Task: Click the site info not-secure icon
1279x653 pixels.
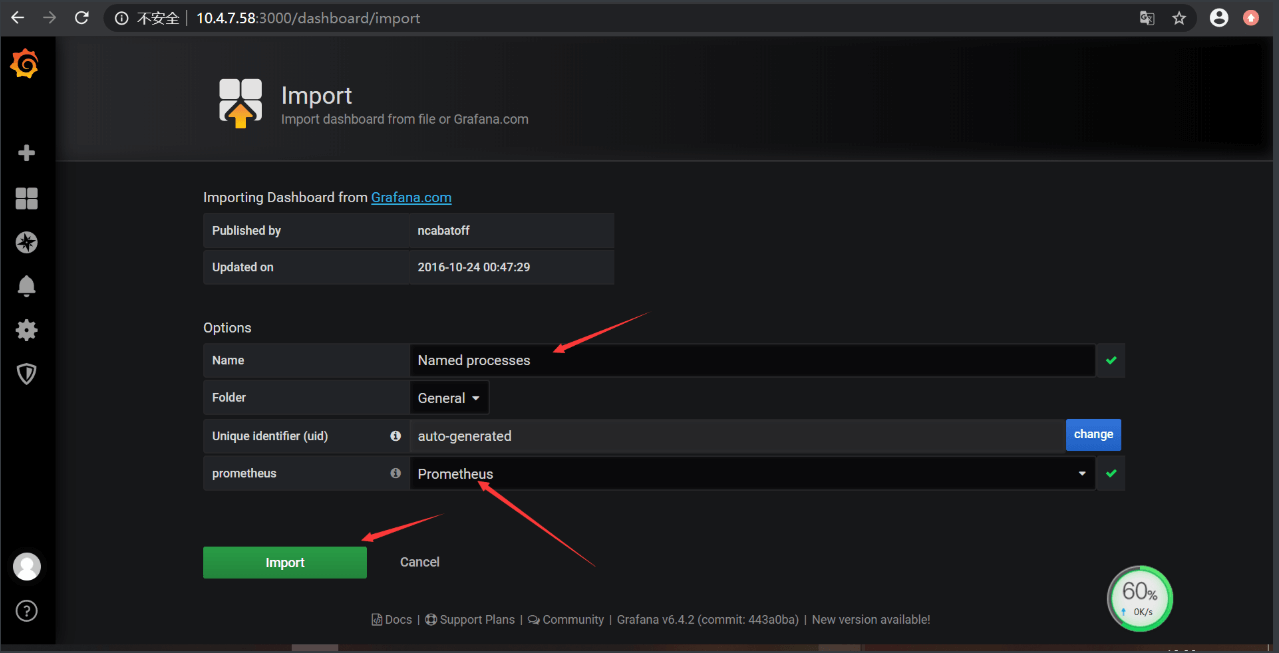Action: click(121, 18)
